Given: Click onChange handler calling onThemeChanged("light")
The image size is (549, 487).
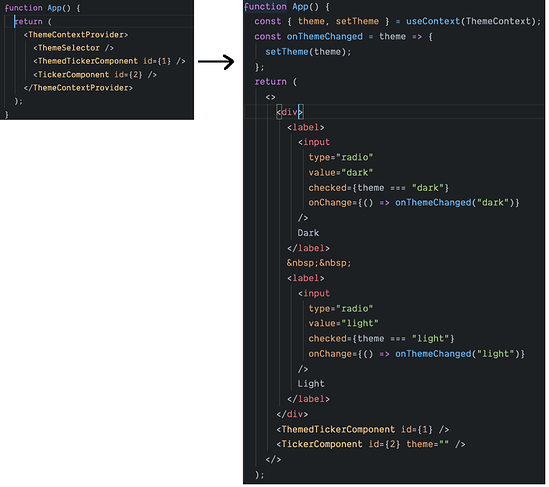Looking at the screenshot, I should pyautogui.click(x=417, y=354).
